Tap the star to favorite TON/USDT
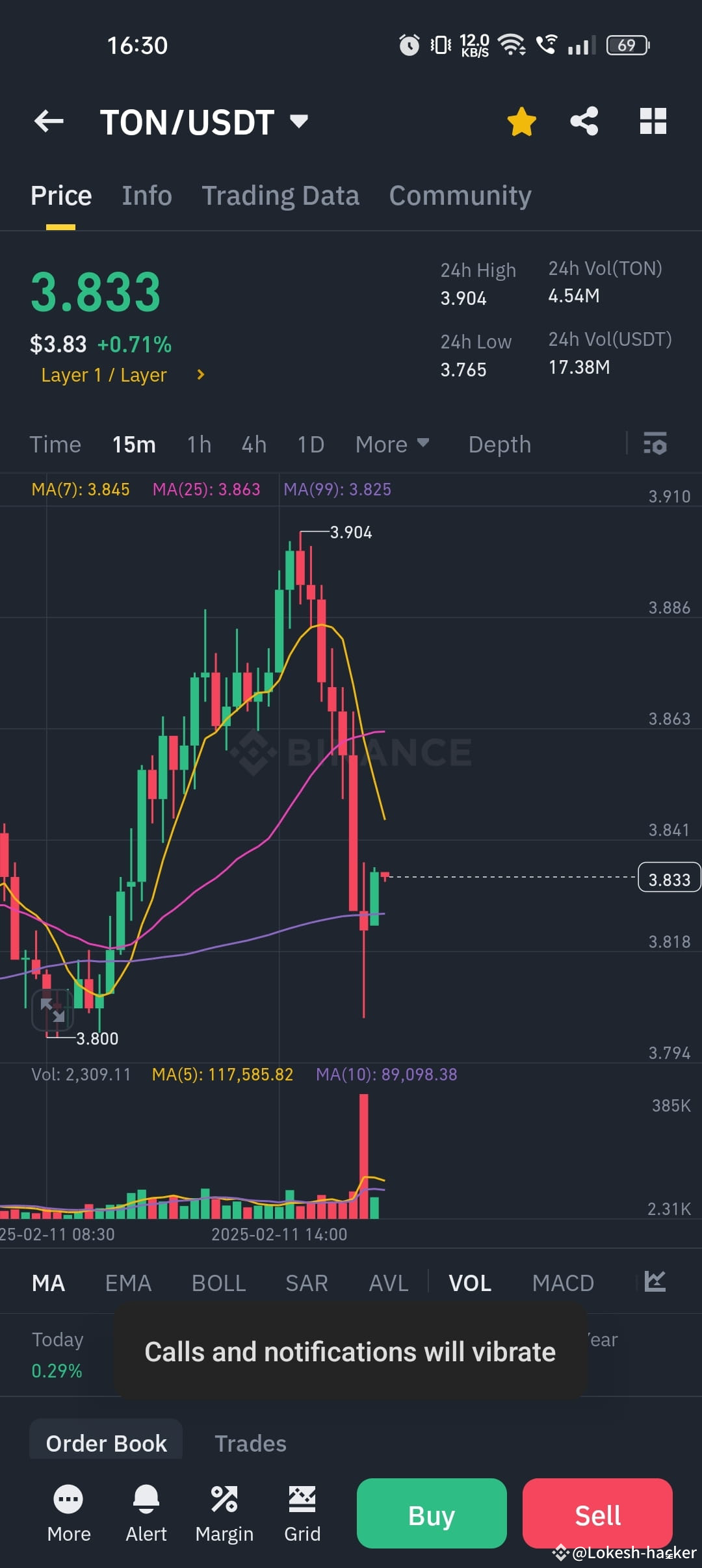This screenshot has height=1568, width=702. (x=521, y=121)
